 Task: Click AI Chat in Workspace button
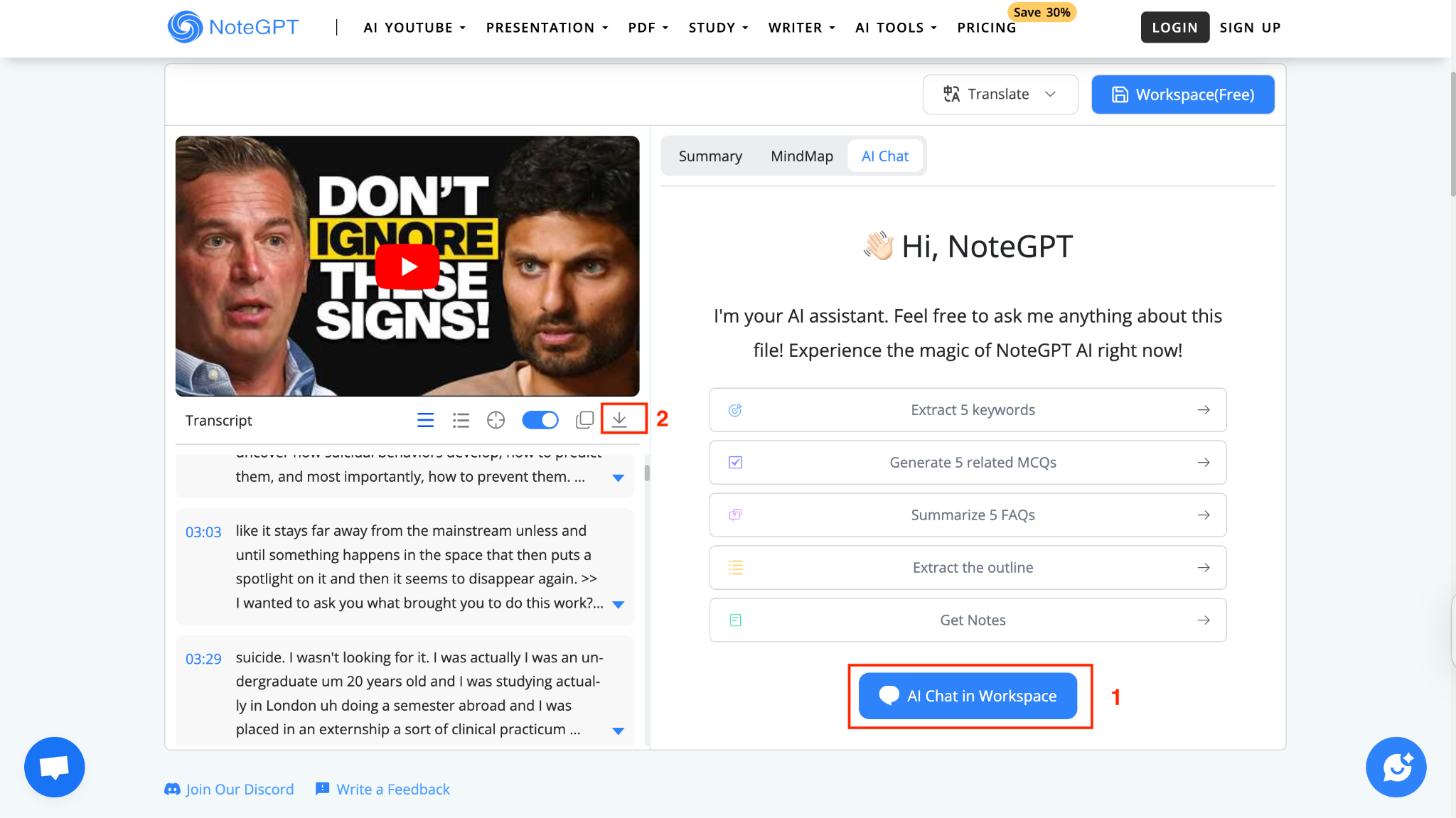pos(968,696)
